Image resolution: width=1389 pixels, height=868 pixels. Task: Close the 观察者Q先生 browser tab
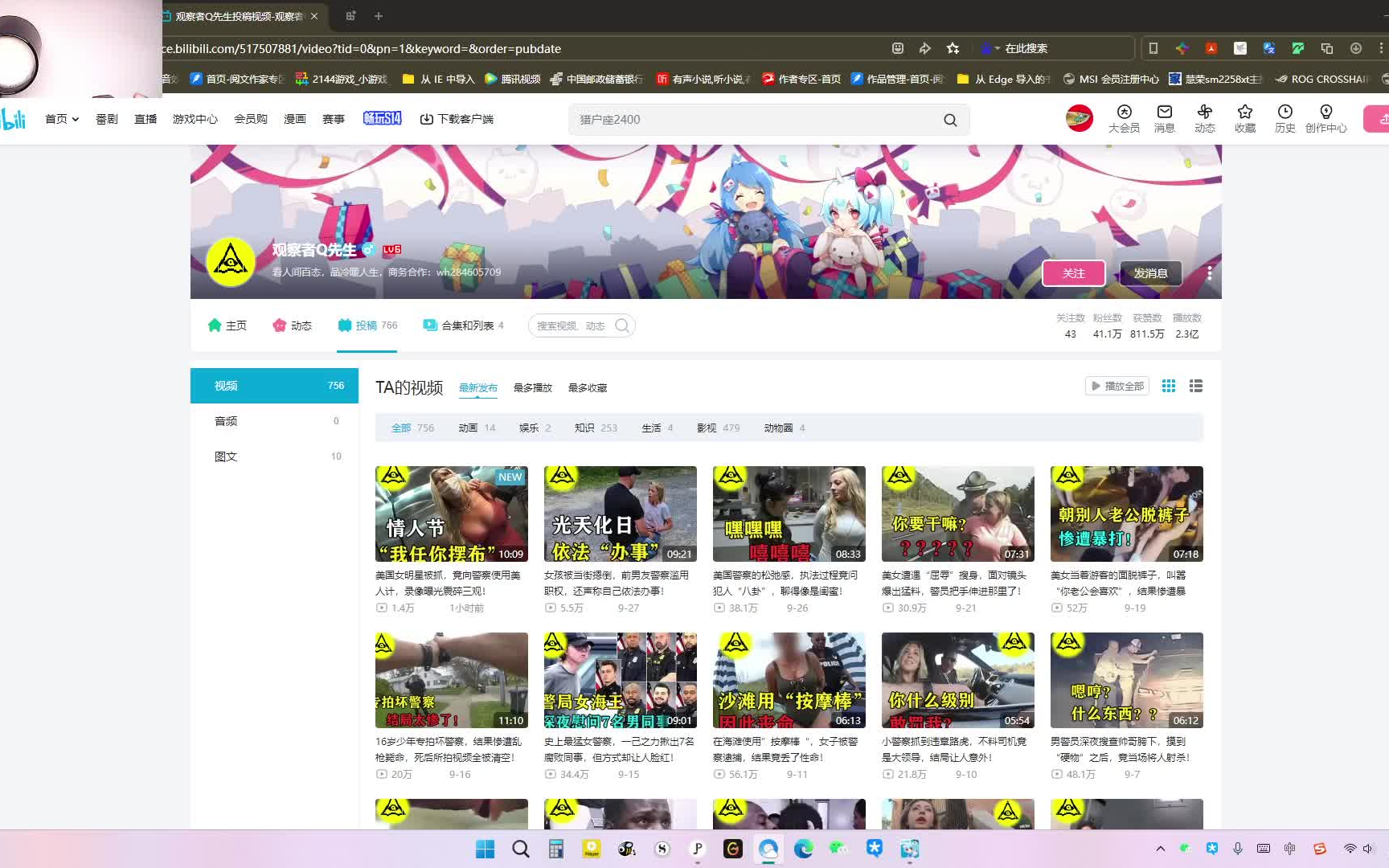coord(314,16)
